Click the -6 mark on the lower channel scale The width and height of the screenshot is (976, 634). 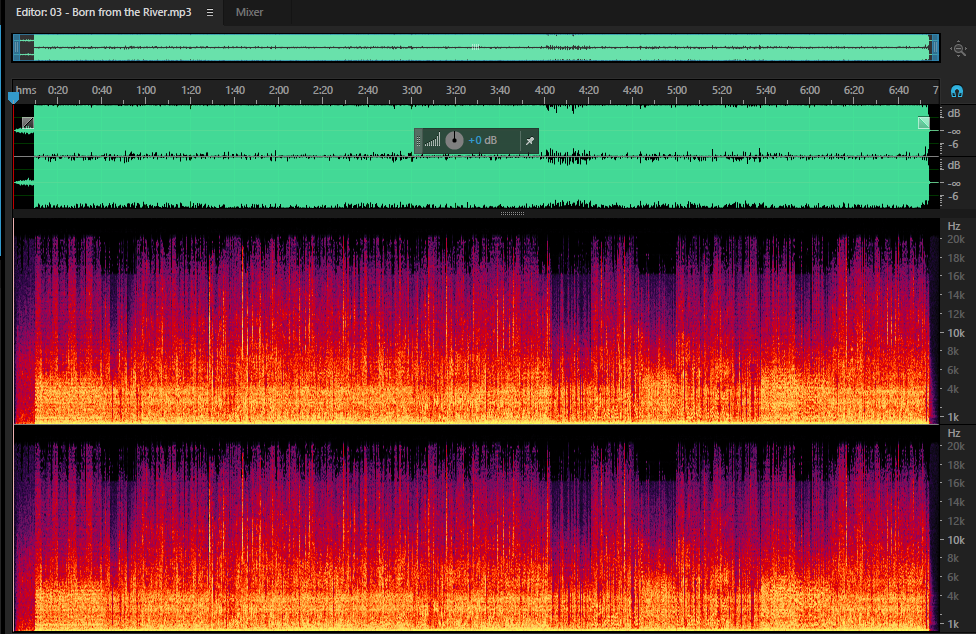(953, 197)
